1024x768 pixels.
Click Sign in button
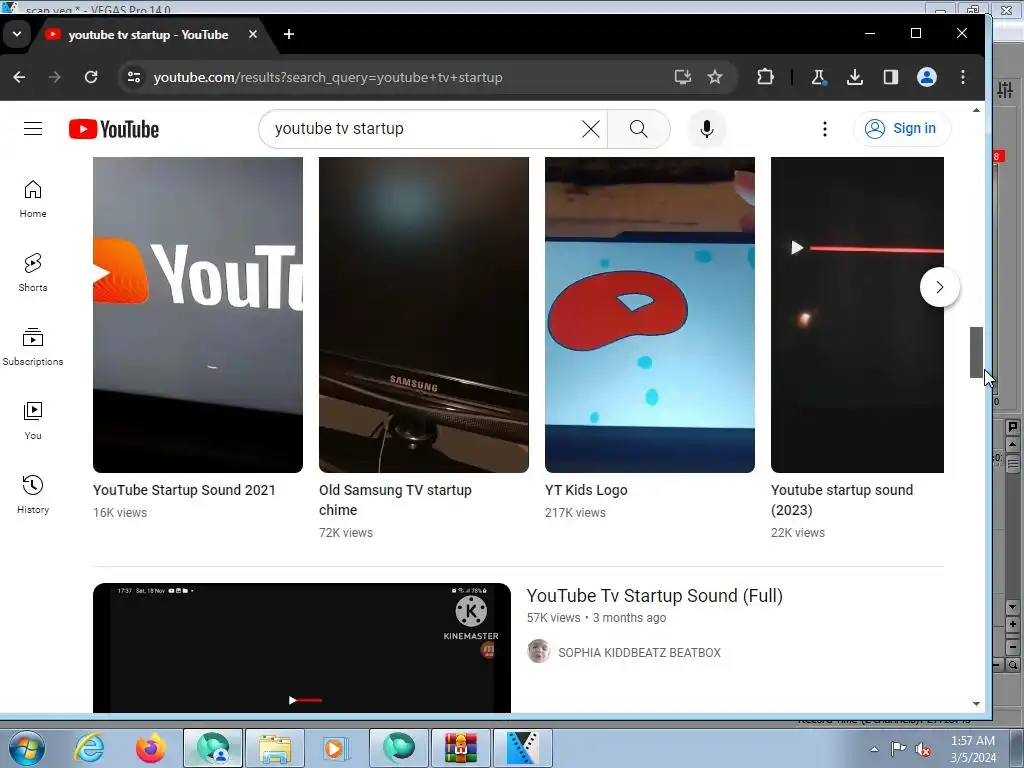[x=902, y=129]
